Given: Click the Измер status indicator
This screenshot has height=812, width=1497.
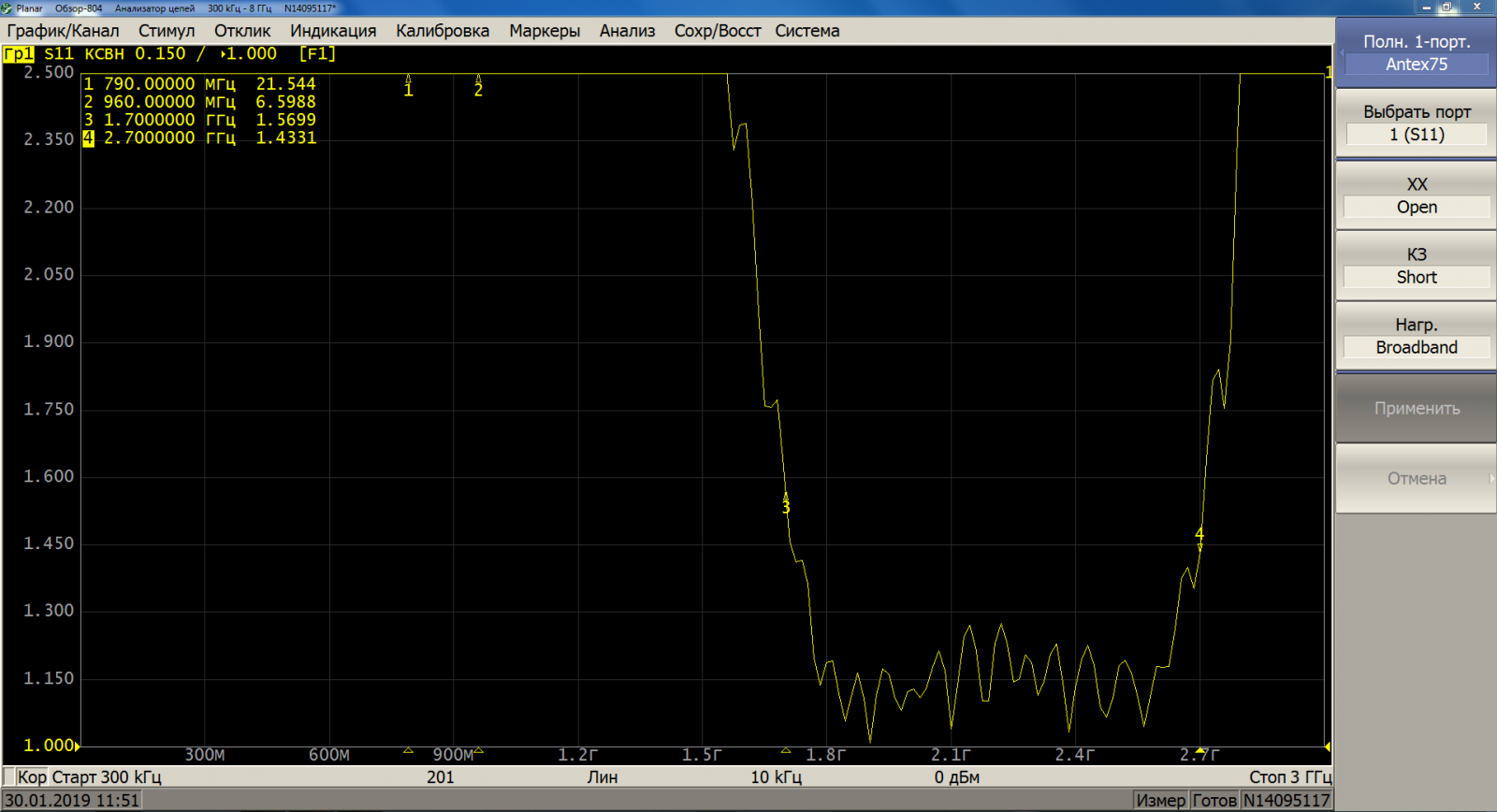Looking at the screenshot, I should pos(1160,800).
